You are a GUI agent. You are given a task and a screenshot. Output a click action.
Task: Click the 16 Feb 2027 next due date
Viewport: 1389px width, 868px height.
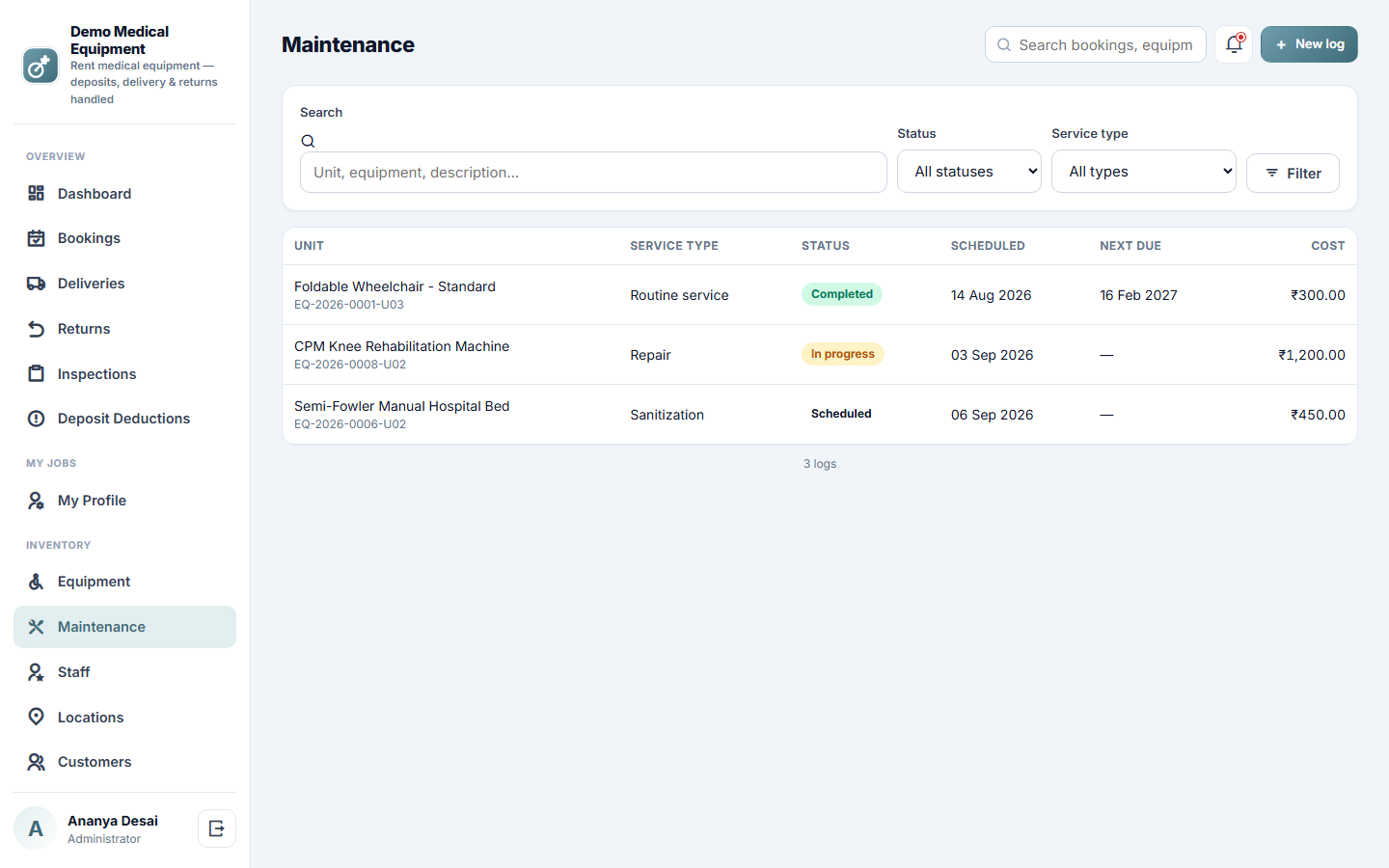(x=1138, y=295)
